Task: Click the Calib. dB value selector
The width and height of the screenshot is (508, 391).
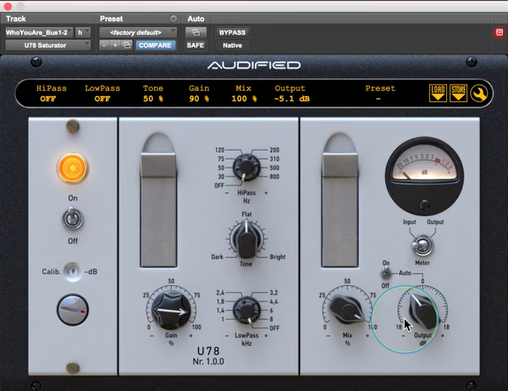Action: point(73,272)
